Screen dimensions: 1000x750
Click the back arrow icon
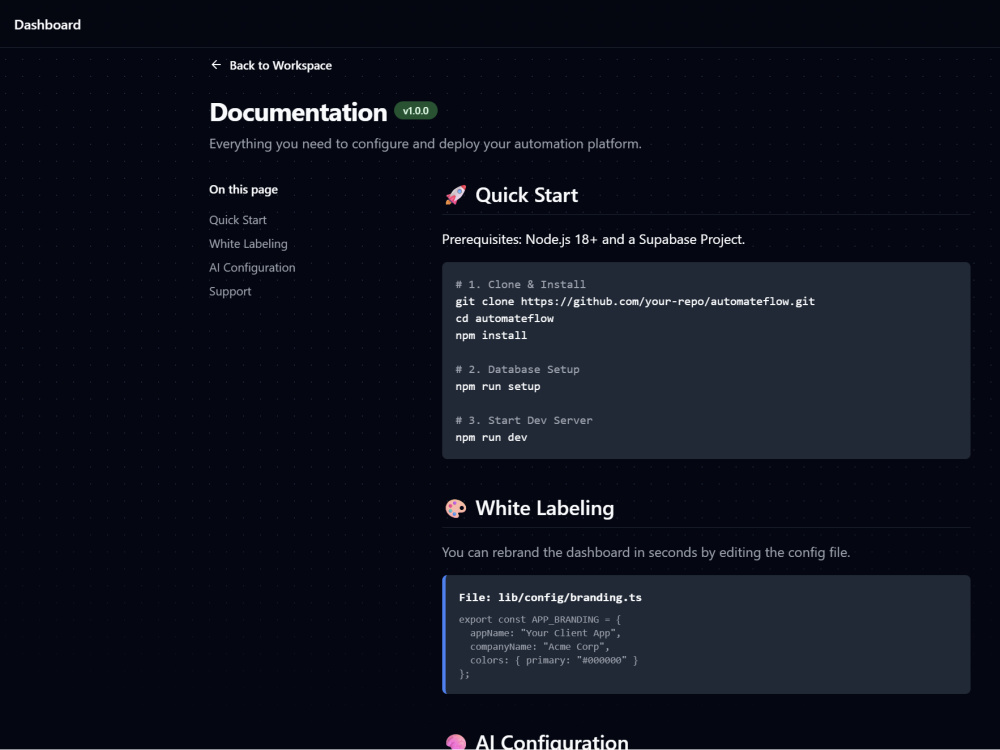(x=216, y=65)
